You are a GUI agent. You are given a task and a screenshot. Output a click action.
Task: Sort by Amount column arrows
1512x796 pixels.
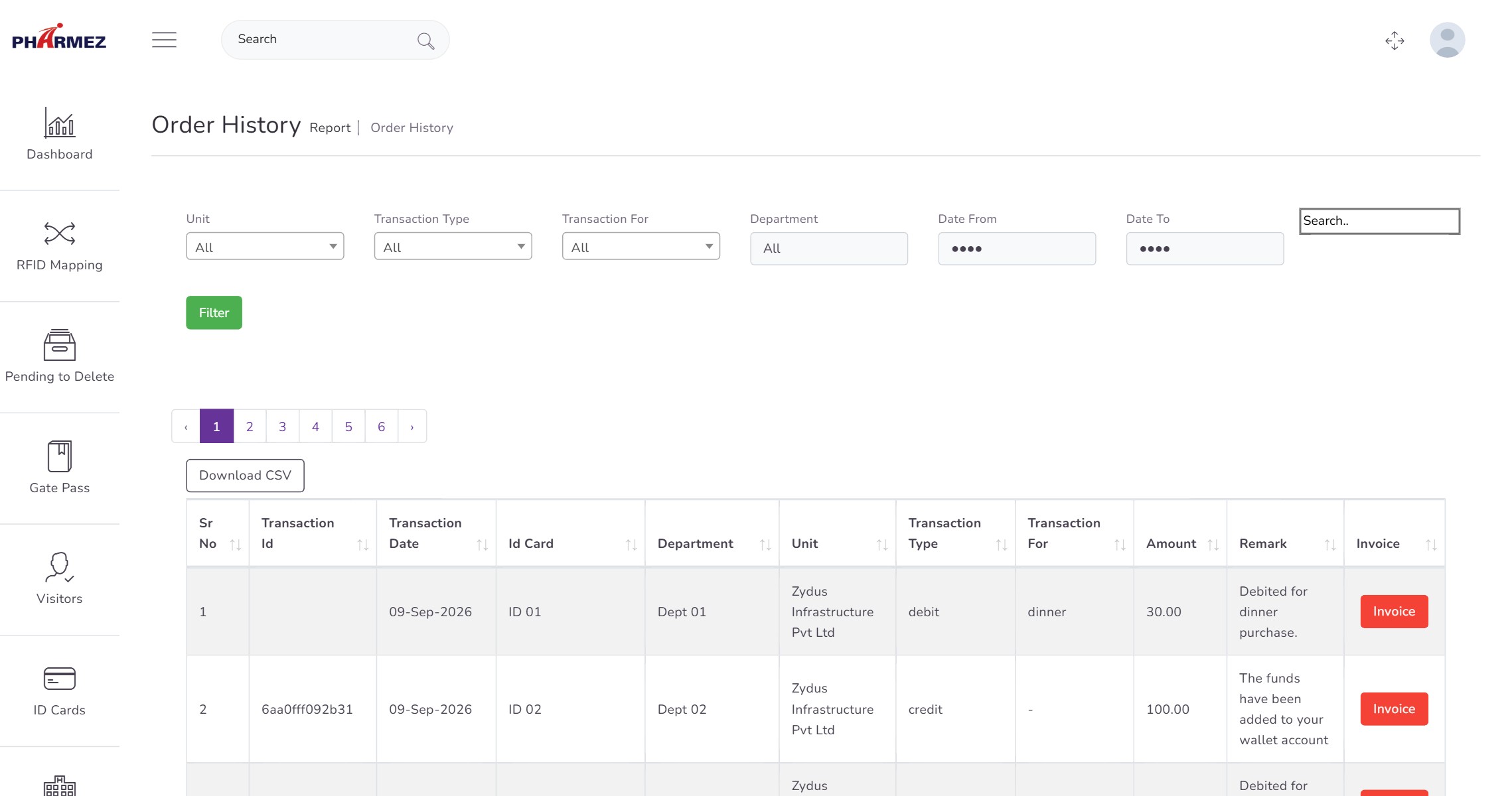pos(1213,545)
